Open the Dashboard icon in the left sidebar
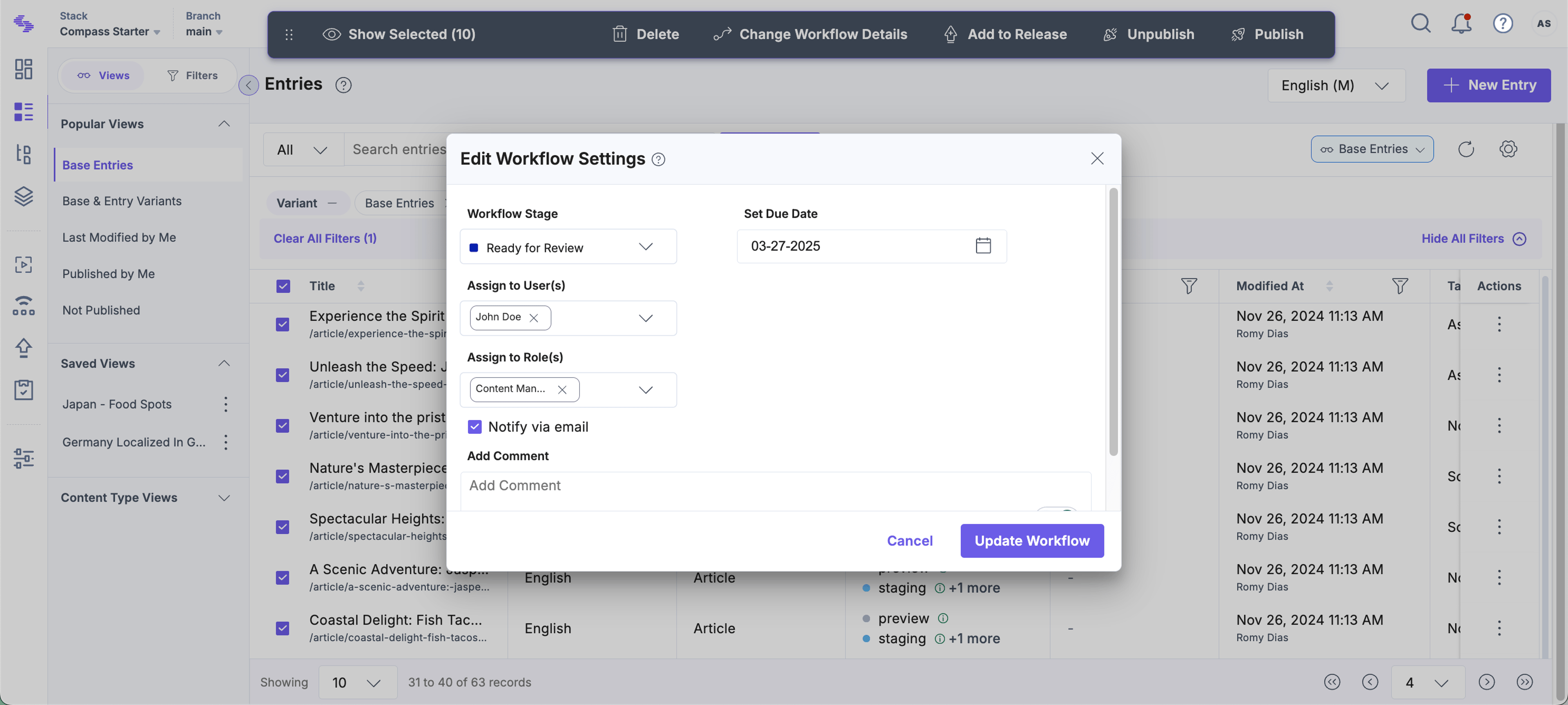This screenshot has width=1568, height=705. pos(23,69)
